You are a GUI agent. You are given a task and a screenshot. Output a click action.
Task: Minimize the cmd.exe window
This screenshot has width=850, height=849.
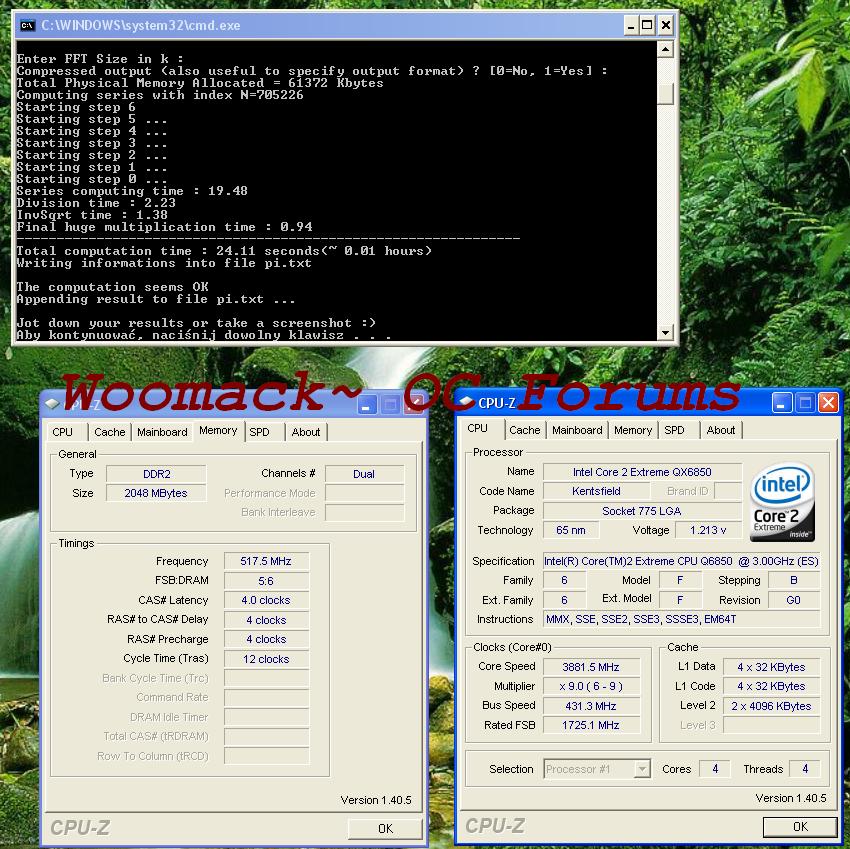coord(630,25)
